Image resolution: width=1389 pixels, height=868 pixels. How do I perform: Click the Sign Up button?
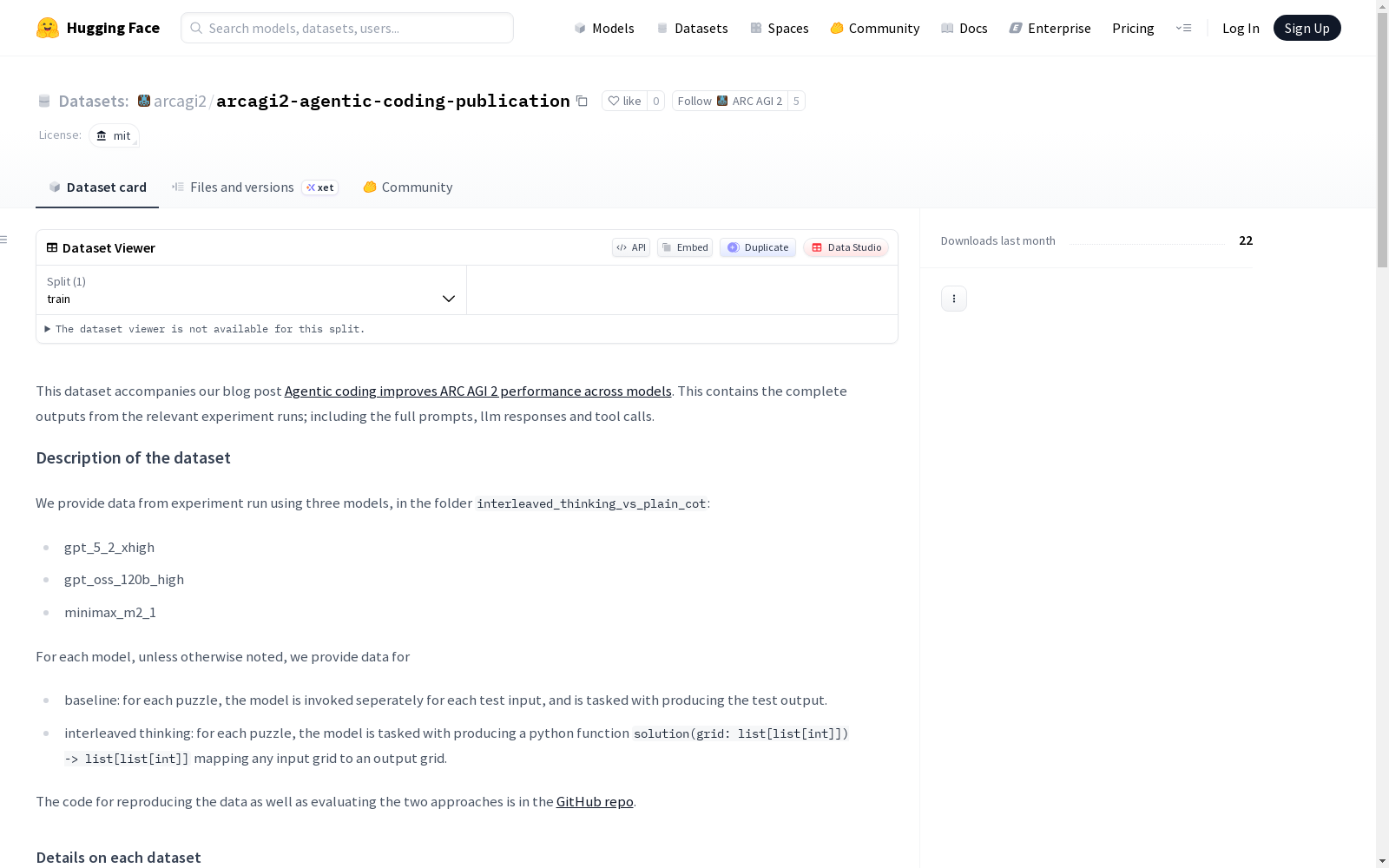click(1307, 28)
